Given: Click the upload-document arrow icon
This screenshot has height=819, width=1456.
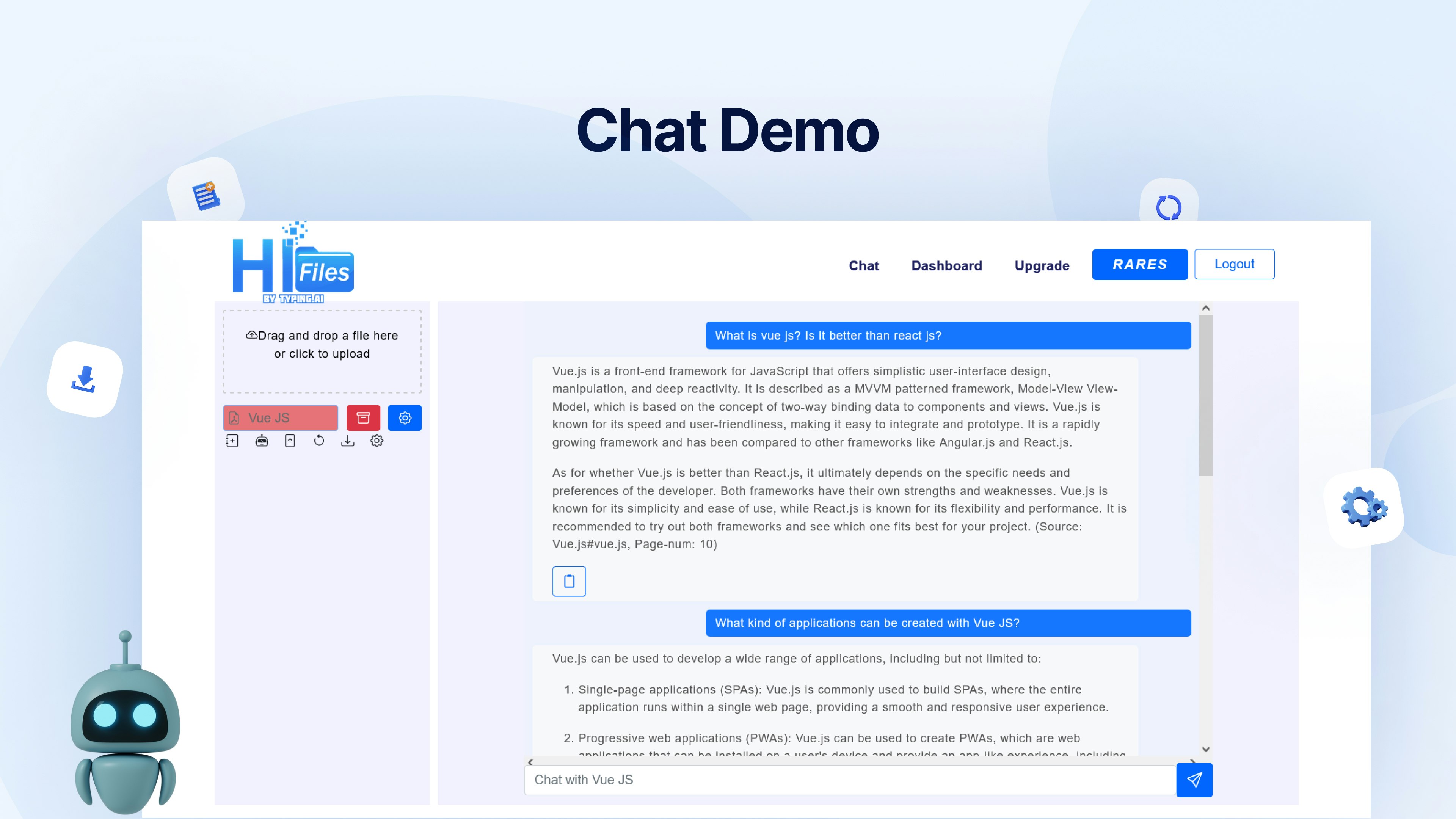Looking at the screenshot, I should pyautogui.click(x=290, y=441).
